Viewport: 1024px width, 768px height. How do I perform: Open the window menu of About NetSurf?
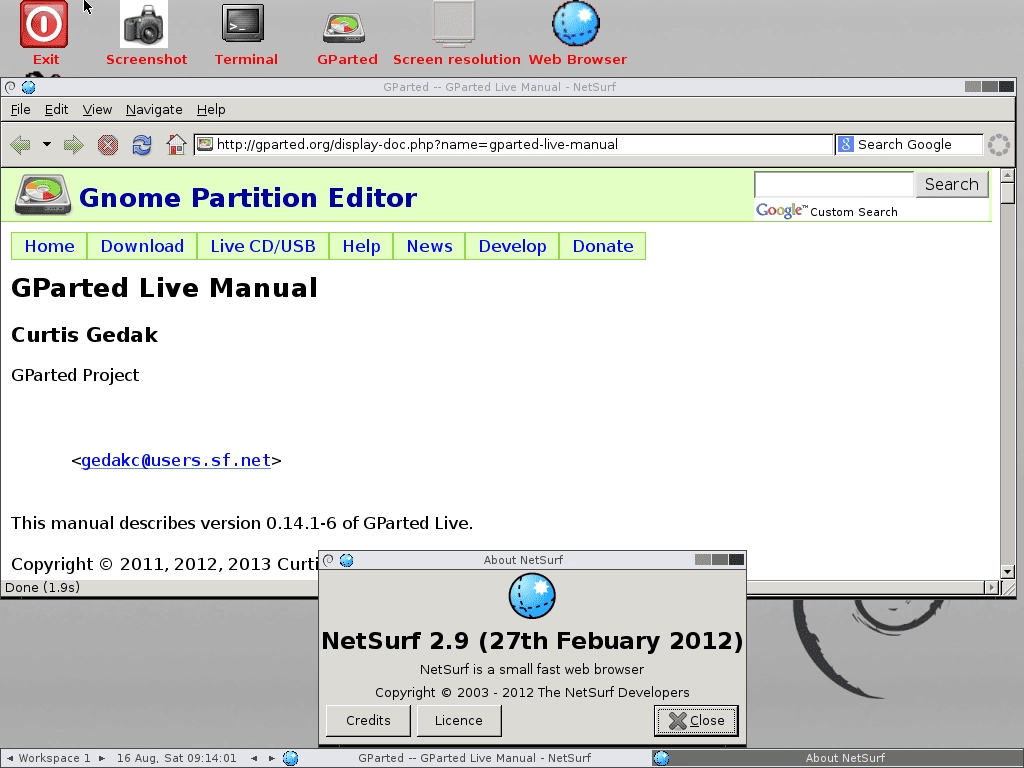328,560
